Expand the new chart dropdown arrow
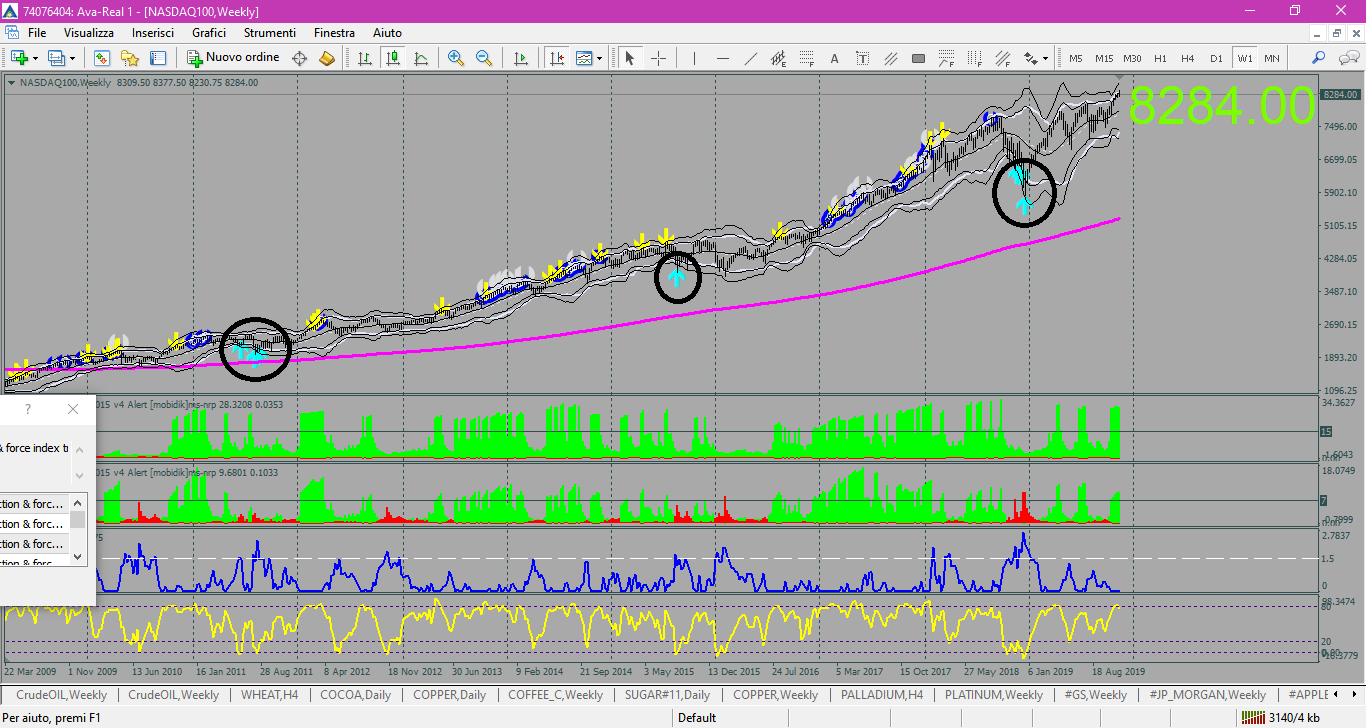1366x728 pixels. coord(36,58)
